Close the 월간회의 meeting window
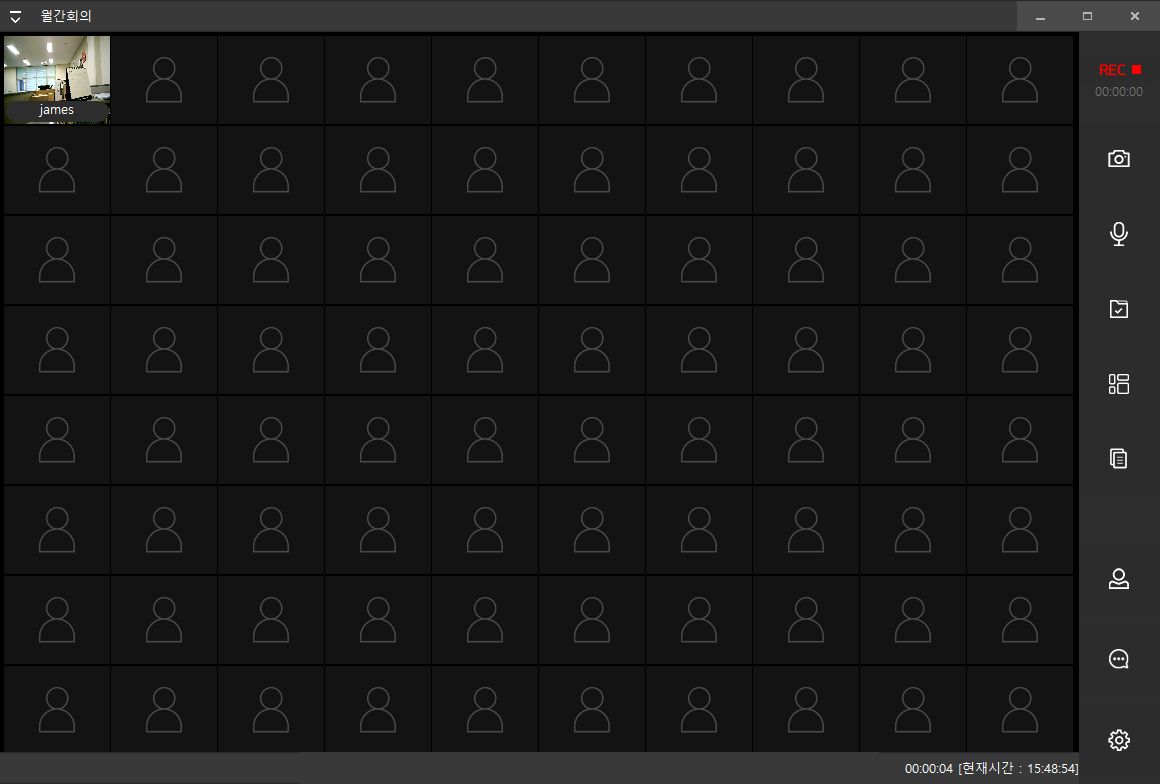The image size is (1160, 784). coord(1135,16)
